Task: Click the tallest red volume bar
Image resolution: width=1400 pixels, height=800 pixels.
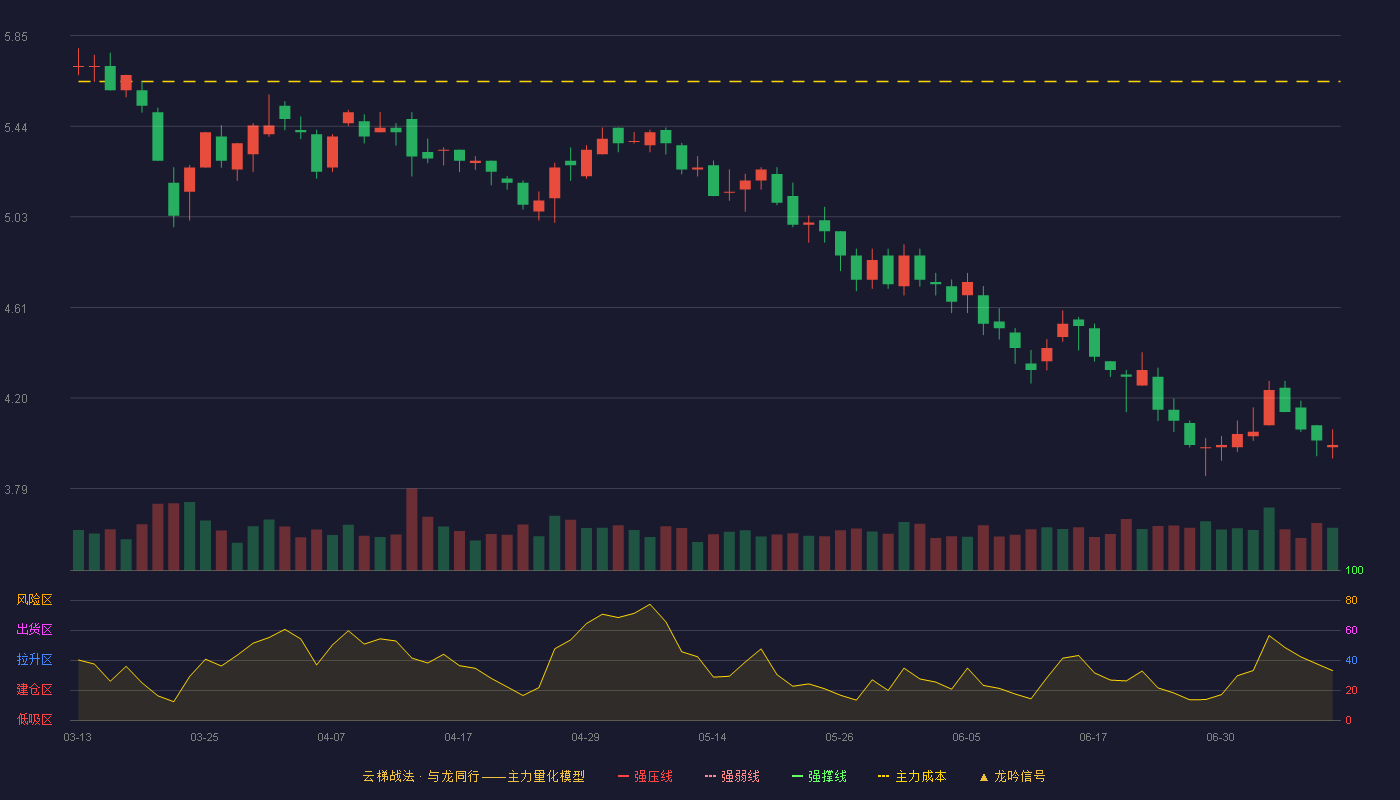Action: point(412,529)
